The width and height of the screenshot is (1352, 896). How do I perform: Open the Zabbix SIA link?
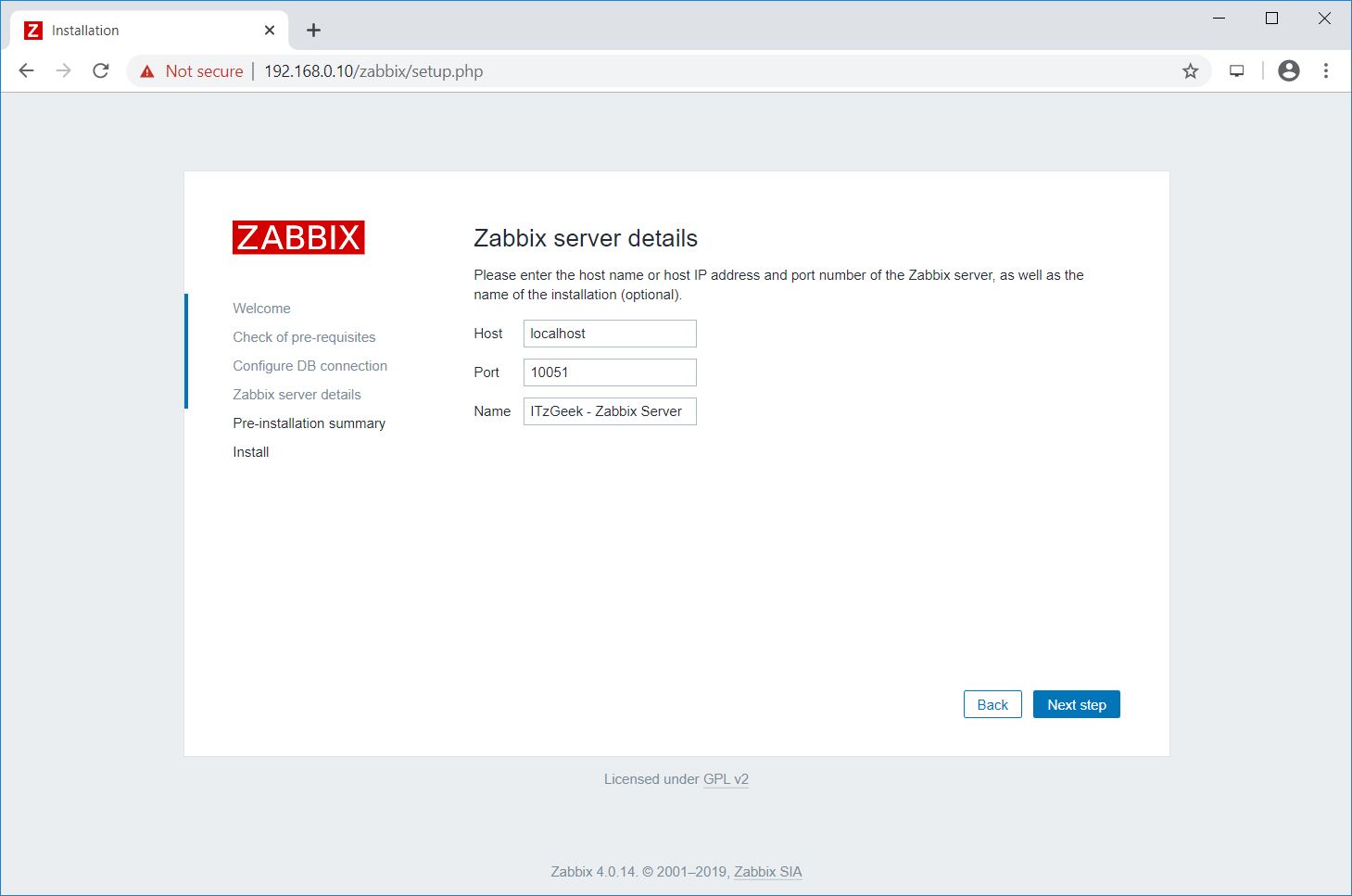(x=768, y=872)
